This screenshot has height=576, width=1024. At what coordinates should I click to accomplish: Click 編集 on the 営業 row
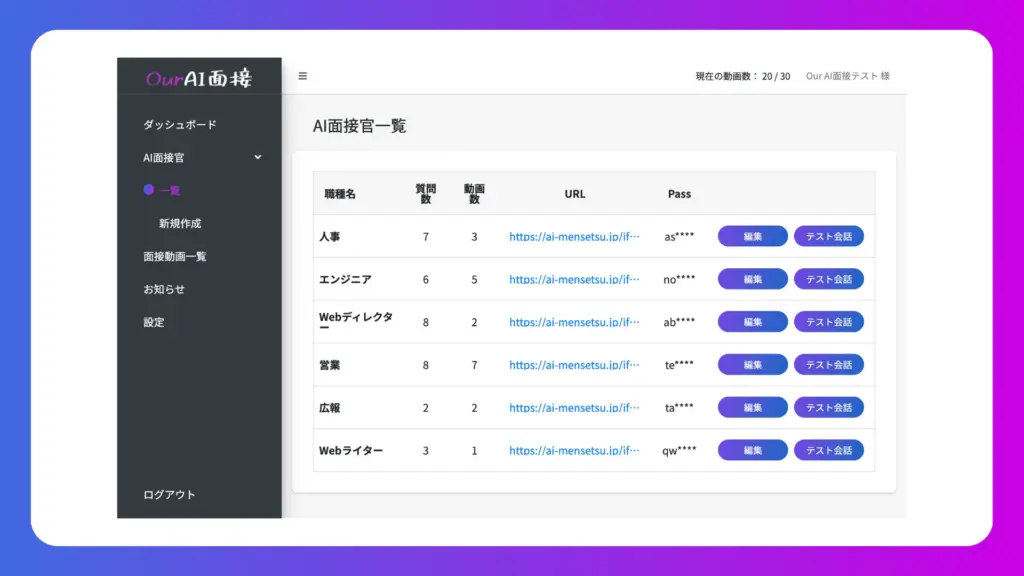pyautogui.click(x=752, y=364)
